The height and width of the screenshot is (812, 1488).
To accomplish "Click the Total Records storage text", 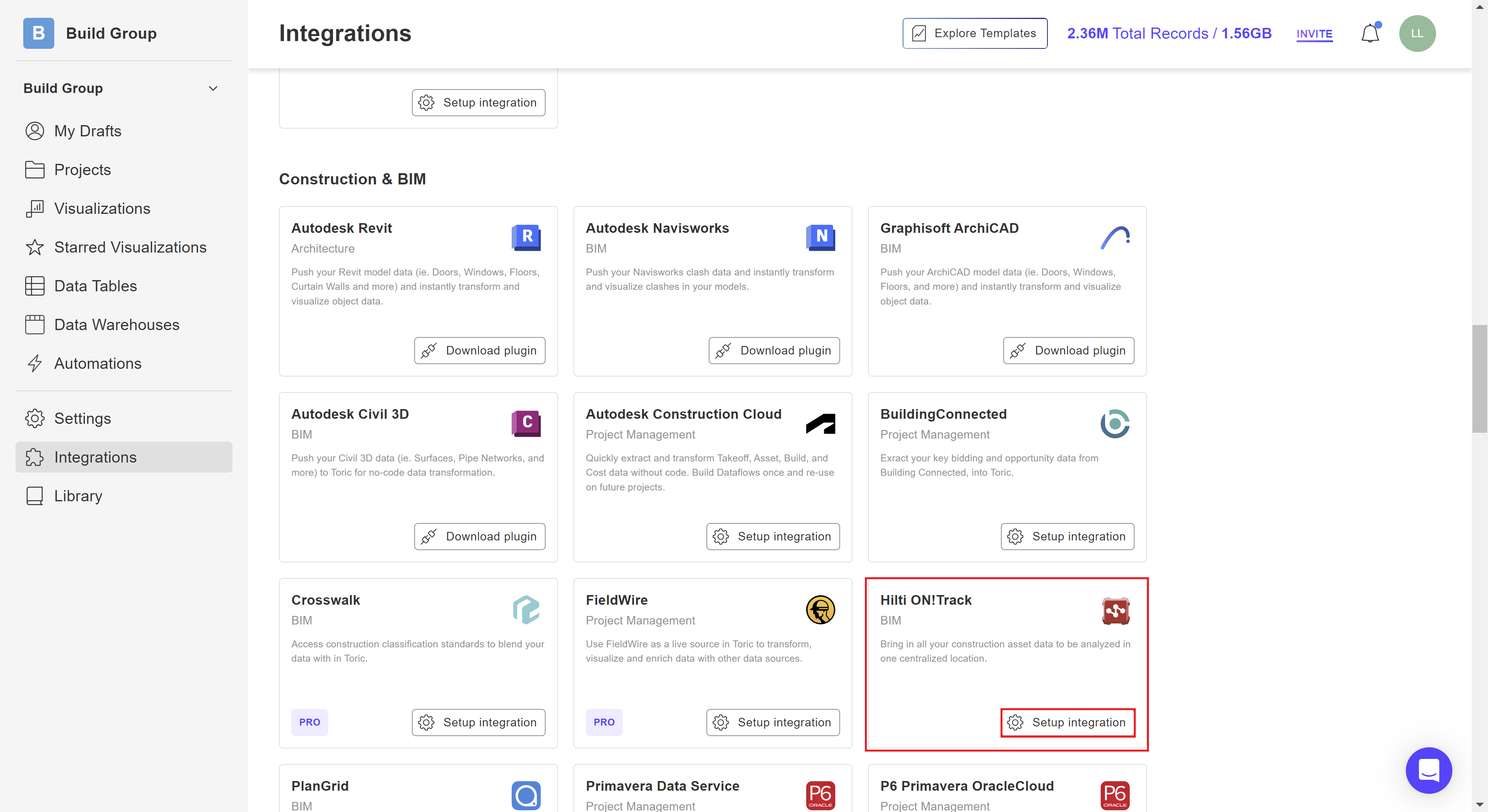I will (1169, 33).
